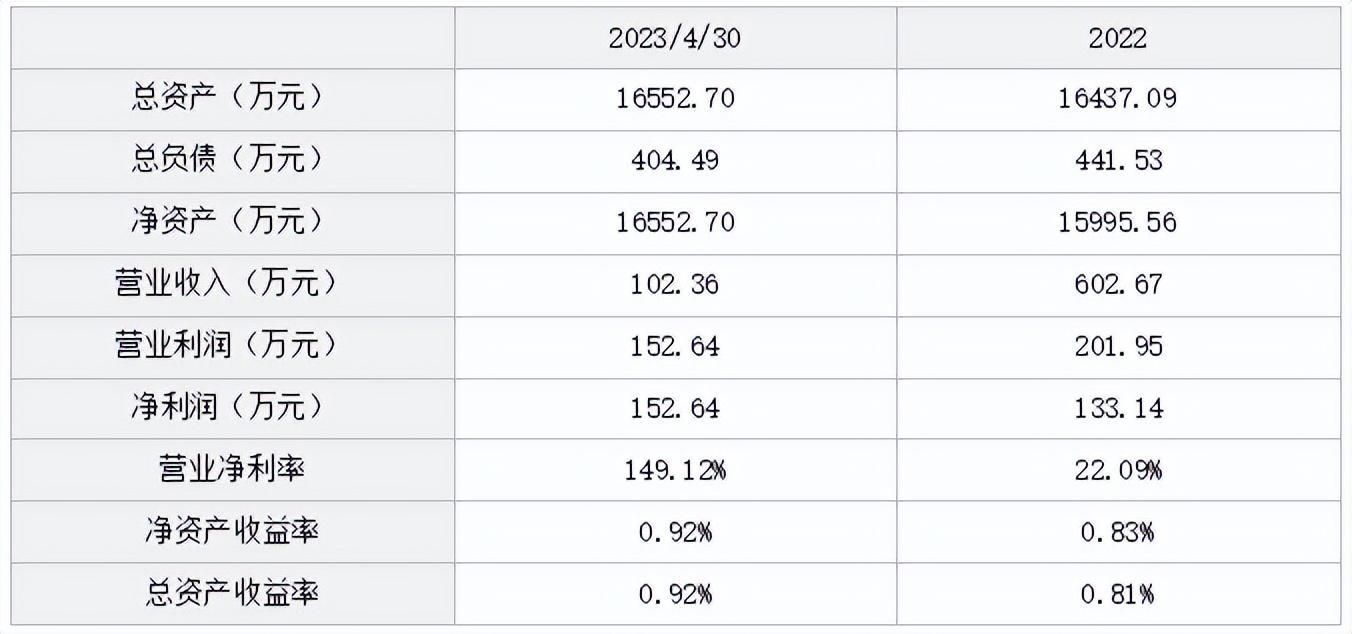Click the 0.81% return on assets cell
Image resolution: width=1352 pixels, height=634 pixels.
click(1118, 593)
